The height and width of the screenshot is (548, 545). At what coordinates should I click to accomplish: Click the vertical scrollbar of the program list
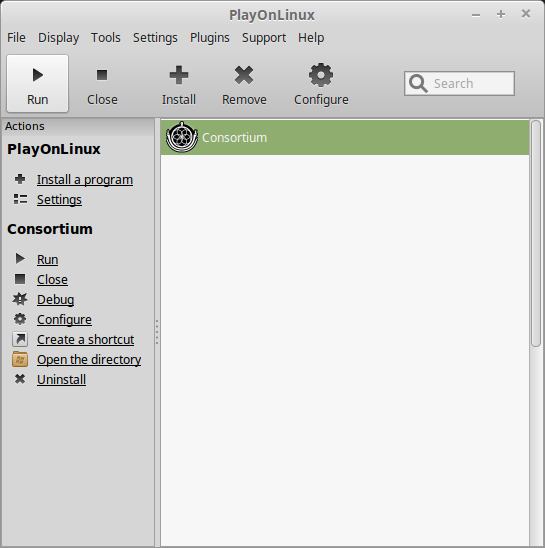tap(536, 233)
